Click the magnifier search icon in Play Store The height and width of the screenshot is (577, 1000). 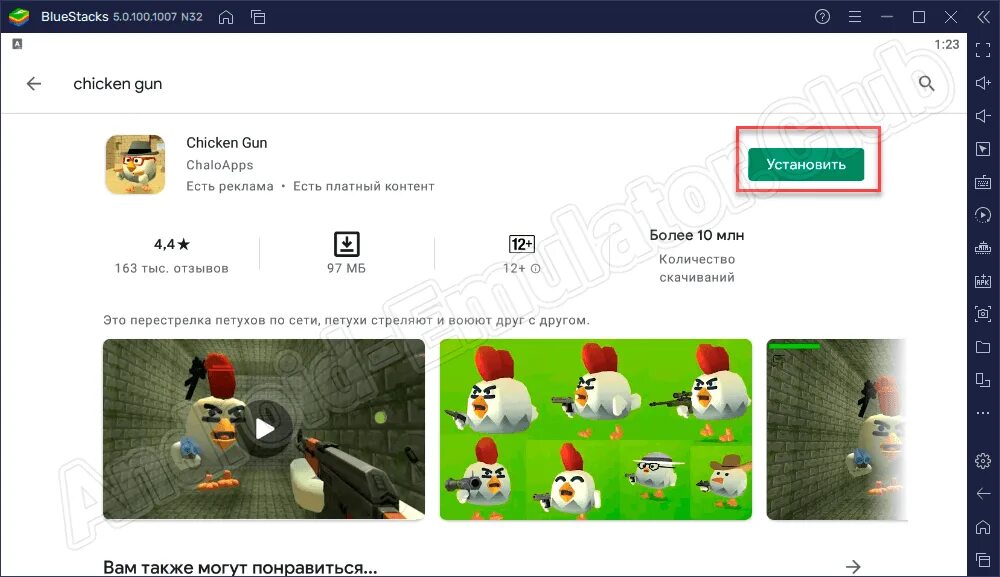click(927, 84)
